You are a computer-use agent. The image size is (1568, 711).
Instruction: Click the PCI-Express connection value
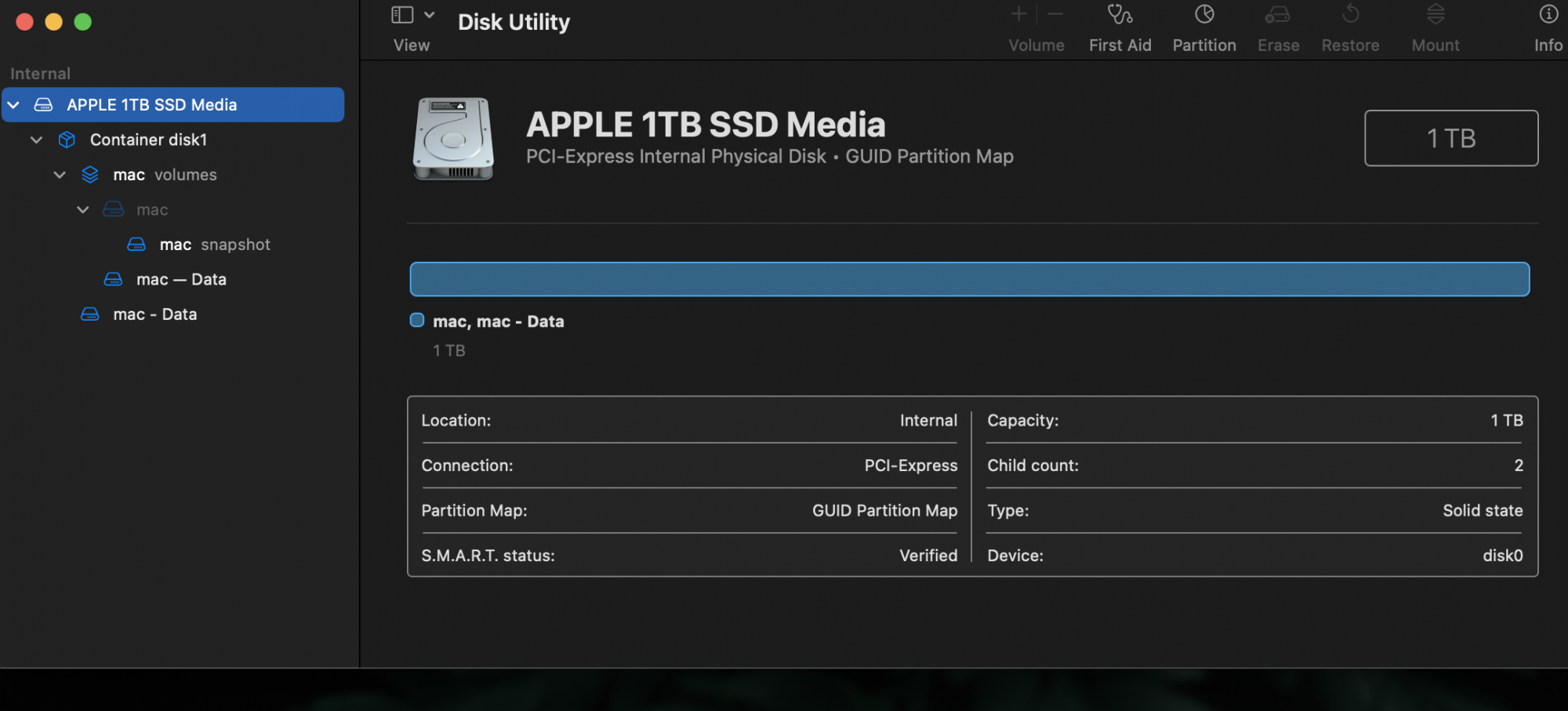911,466
